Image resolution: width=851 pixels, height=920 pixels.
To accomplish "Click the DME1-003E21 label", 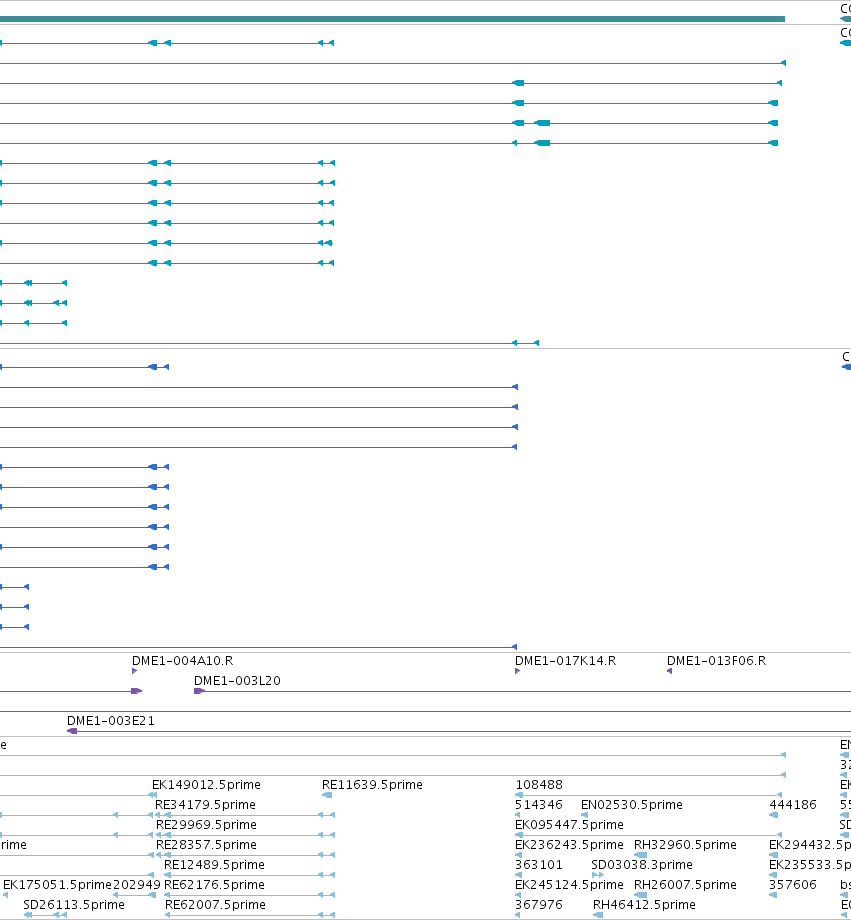I will (111, 721).
